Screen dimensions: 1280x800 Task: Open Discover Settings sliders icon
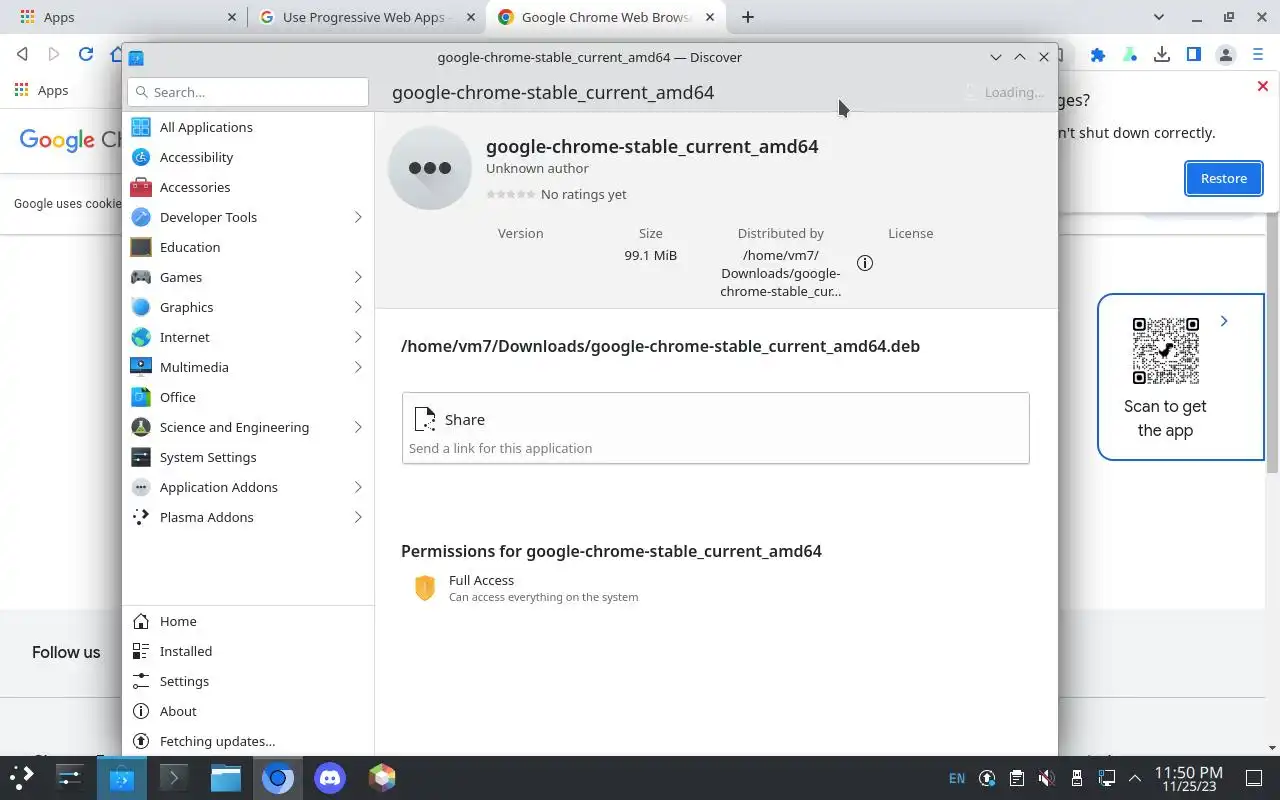[x=141, y=681]
